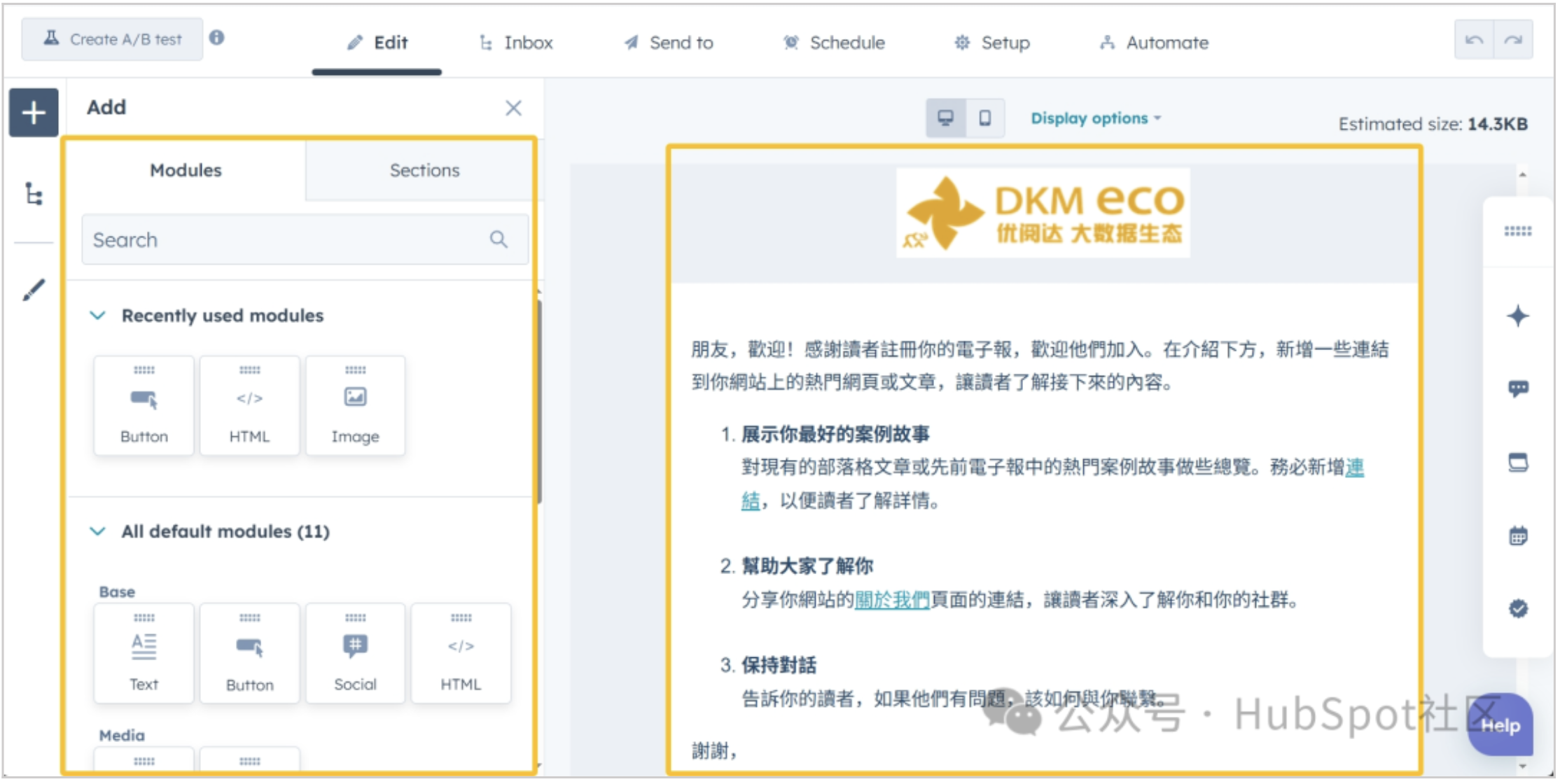1560x784 pixels.
Task: Switch to Sections tab
Action: [x=424, y=170]
